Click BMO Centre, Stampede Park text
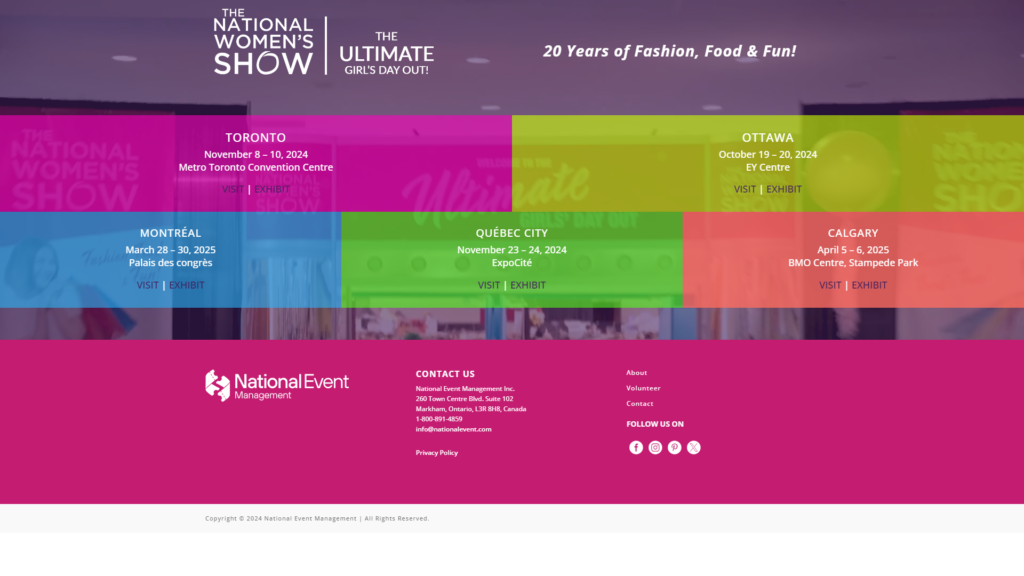The width and height of the screenshot is (1024, 576). pos(853,263)
